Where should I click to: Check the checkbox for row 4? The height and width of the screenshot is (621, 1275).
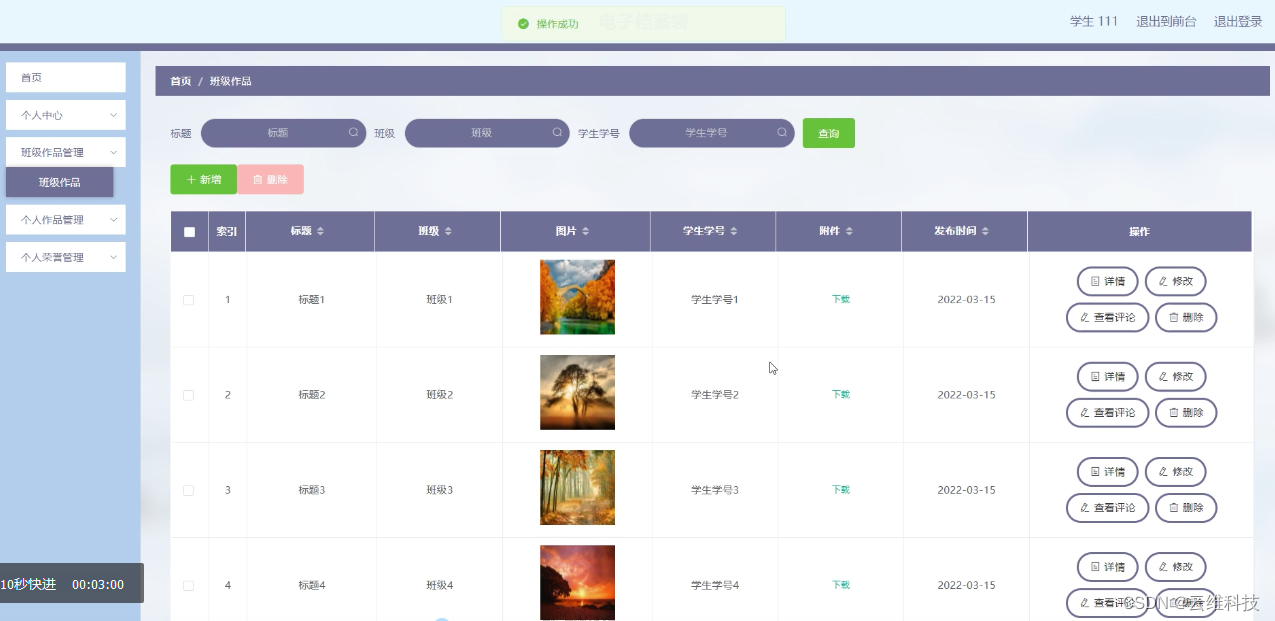(189, 585)
